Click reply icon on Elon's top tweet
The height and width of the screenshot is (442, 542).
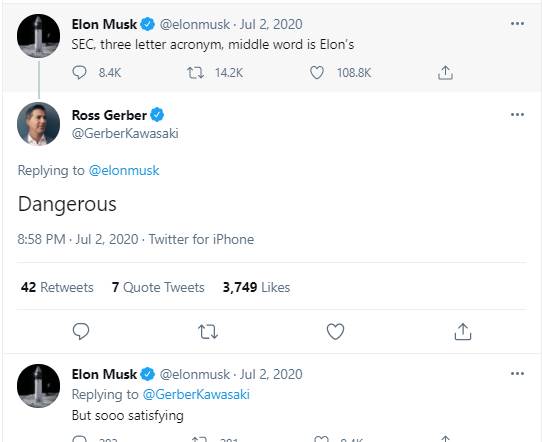coord(80,73)
